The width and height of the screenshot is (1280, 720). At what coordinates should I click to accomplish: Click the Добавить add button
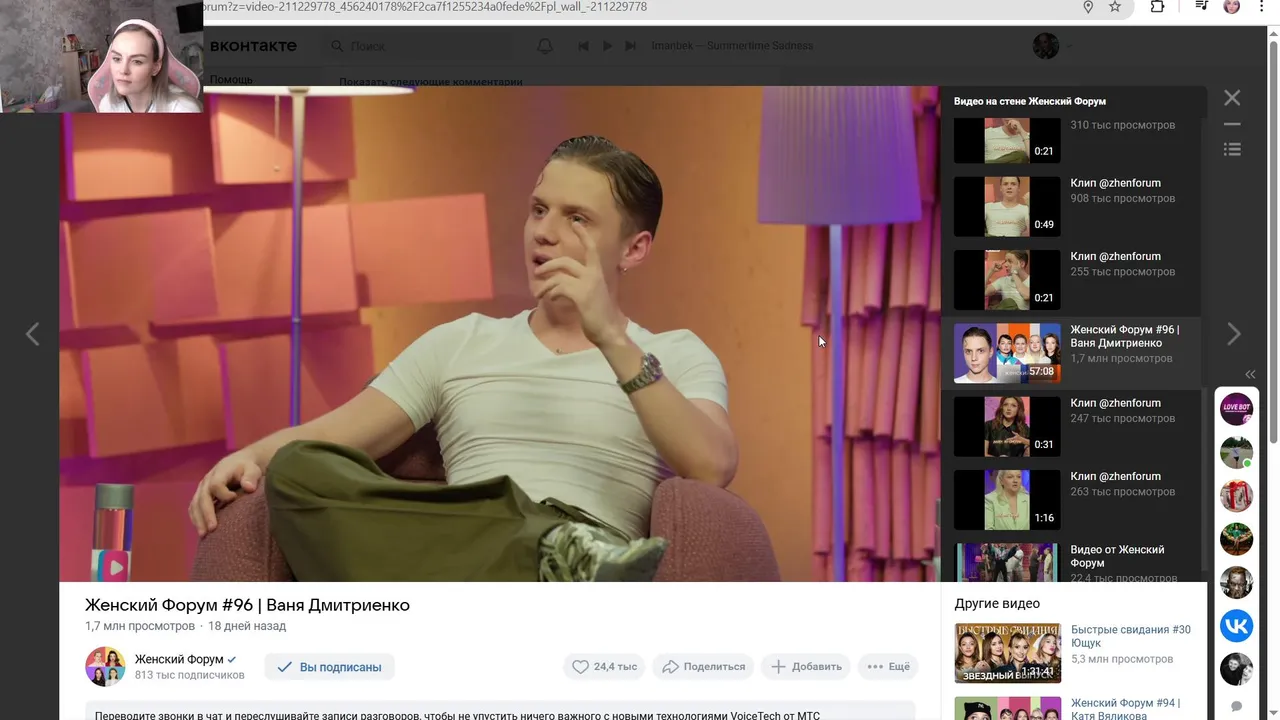point(806,667)
